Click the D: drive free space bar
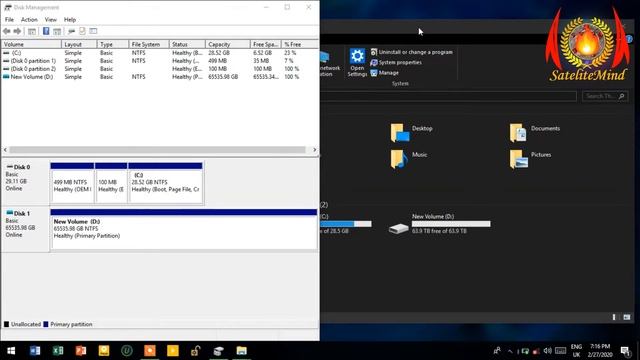The image size is (640, 360). pos(451,224)
